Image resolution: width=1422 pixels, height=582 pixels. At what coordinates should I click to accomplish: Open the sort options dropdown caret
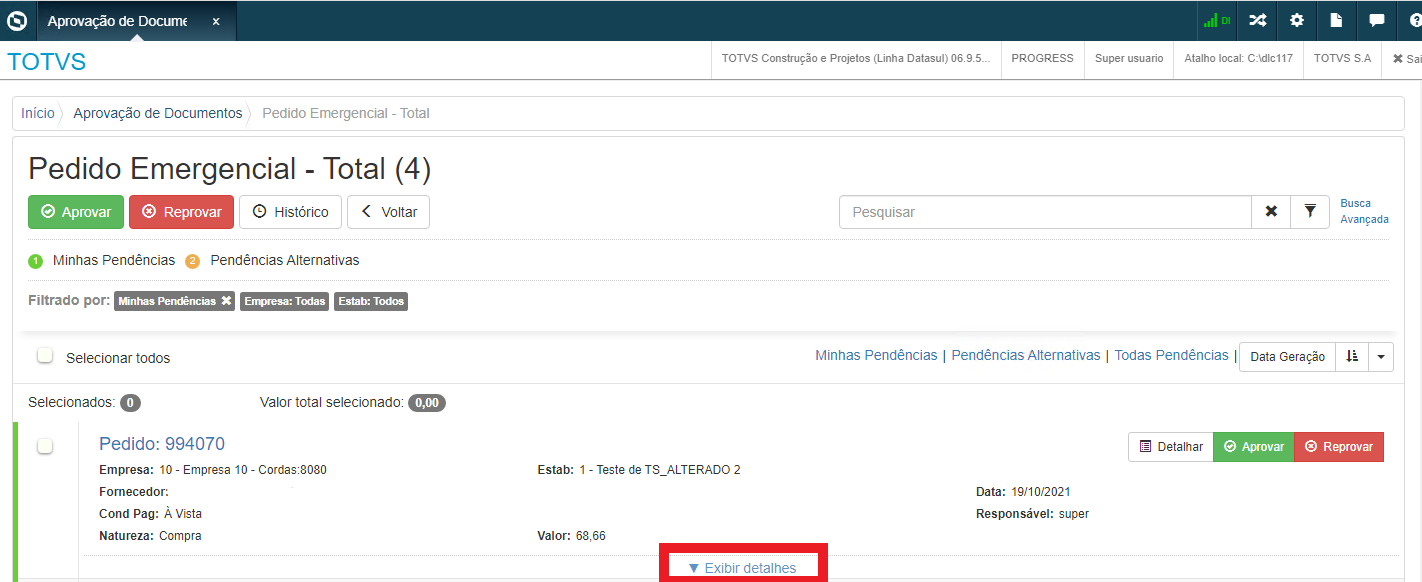pyautogui.click(x=1381, y=357)
